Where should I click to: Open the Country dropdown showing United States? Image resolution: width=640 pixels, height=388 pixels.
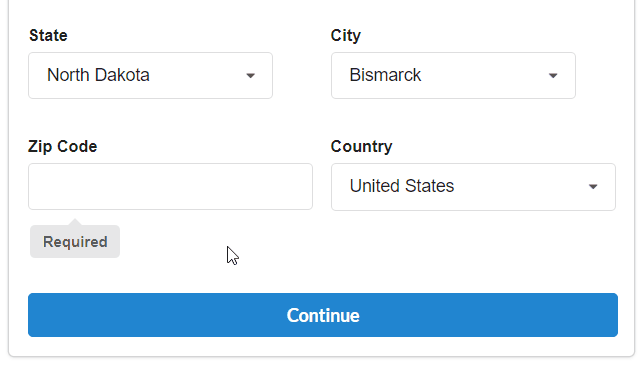pos(473,187)
